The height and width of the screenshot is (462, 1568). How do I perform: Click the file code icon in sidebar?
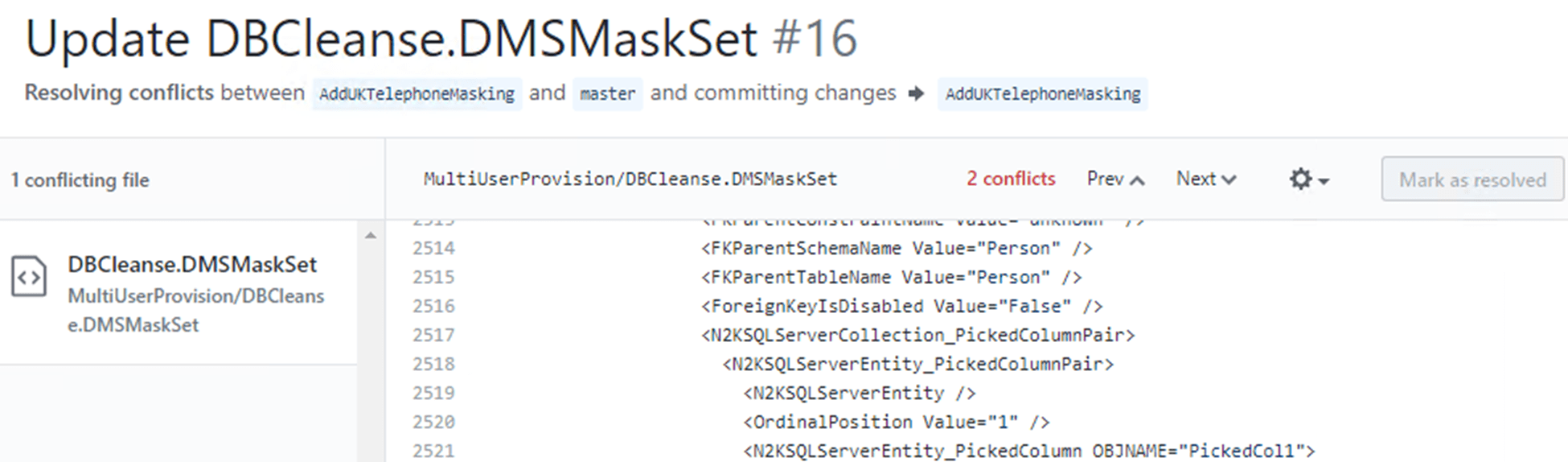click(x=29, y=277)
